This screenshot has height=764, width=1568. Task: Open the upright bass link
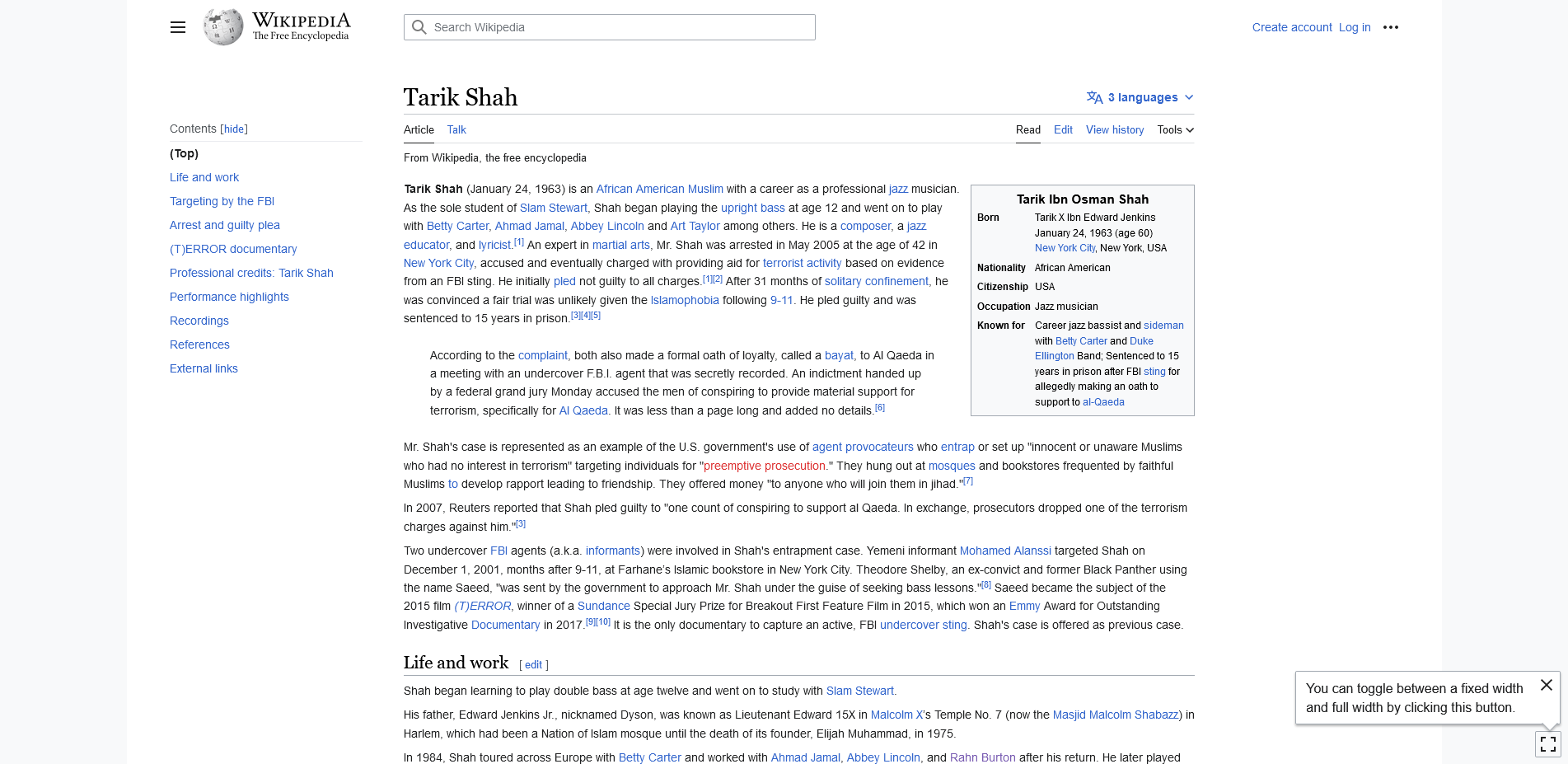(x=753, y=208)
